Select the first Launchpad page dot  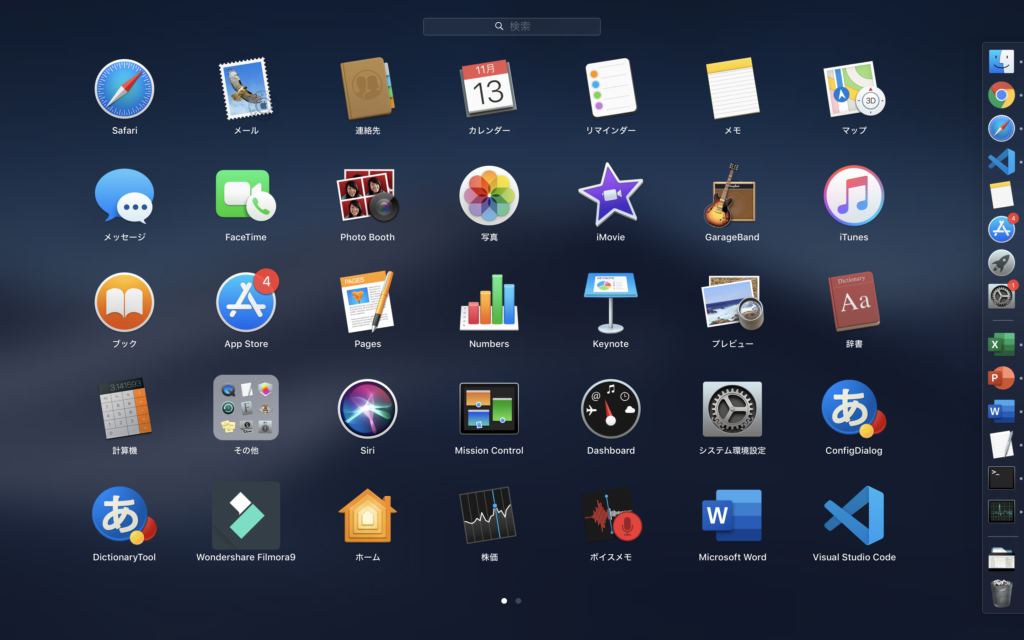tap(504, 601)
